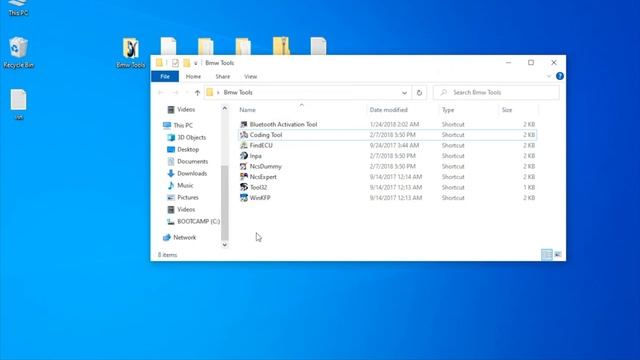Select the Tool32 shortcut icon
This screenshot has height=360, width=640.
pos(244,187)
